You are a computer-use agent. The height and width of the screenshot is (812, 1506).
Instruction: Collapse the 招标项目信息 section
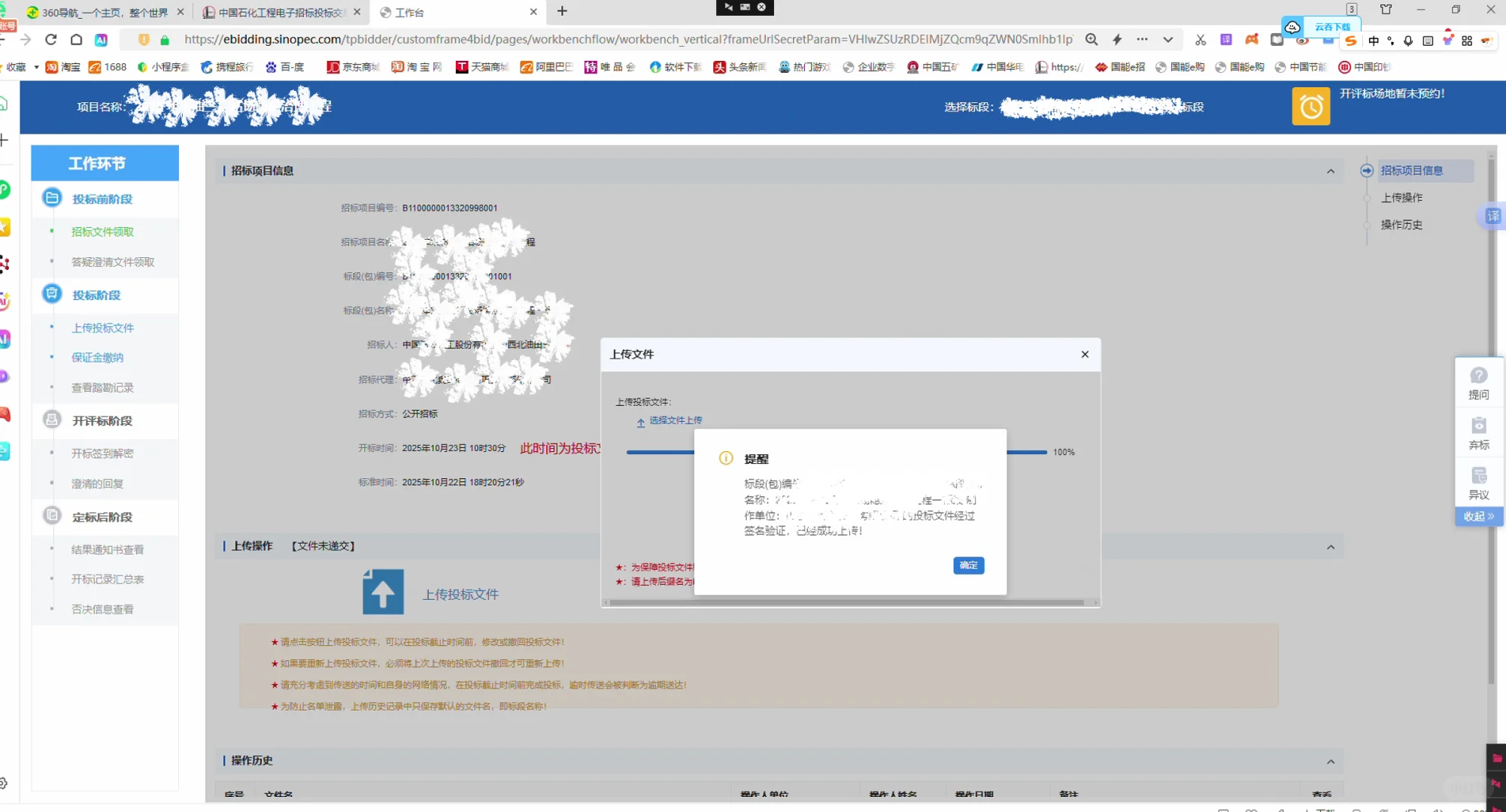(1330, 171)
